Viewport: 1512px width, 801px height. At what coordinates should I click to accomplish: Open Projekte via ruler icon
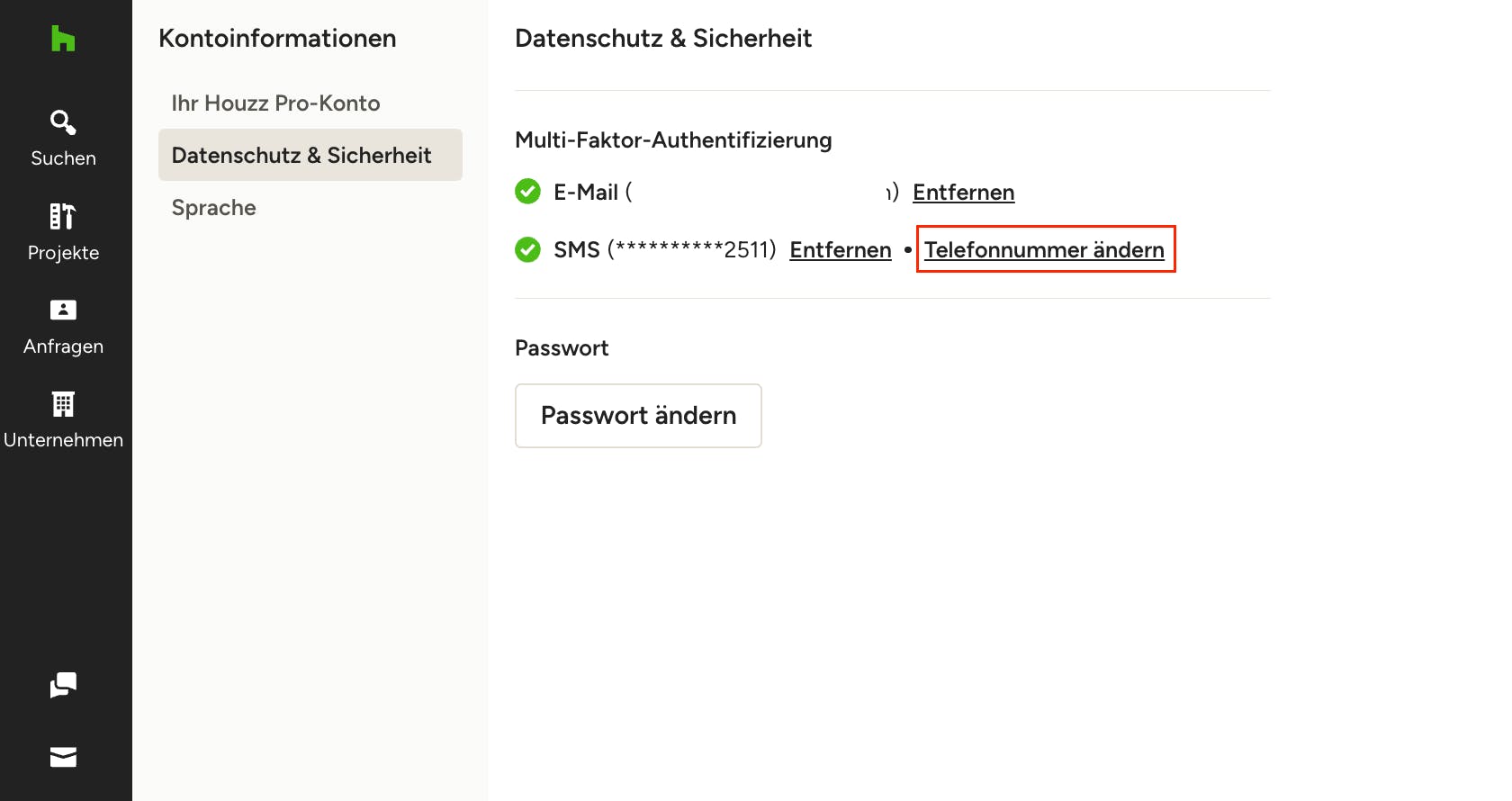coord(63,216)
